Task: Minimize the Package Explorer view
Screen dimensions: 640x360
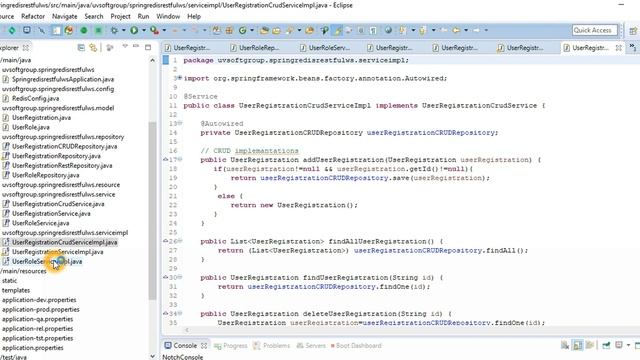Action: [x=136, y=47]
